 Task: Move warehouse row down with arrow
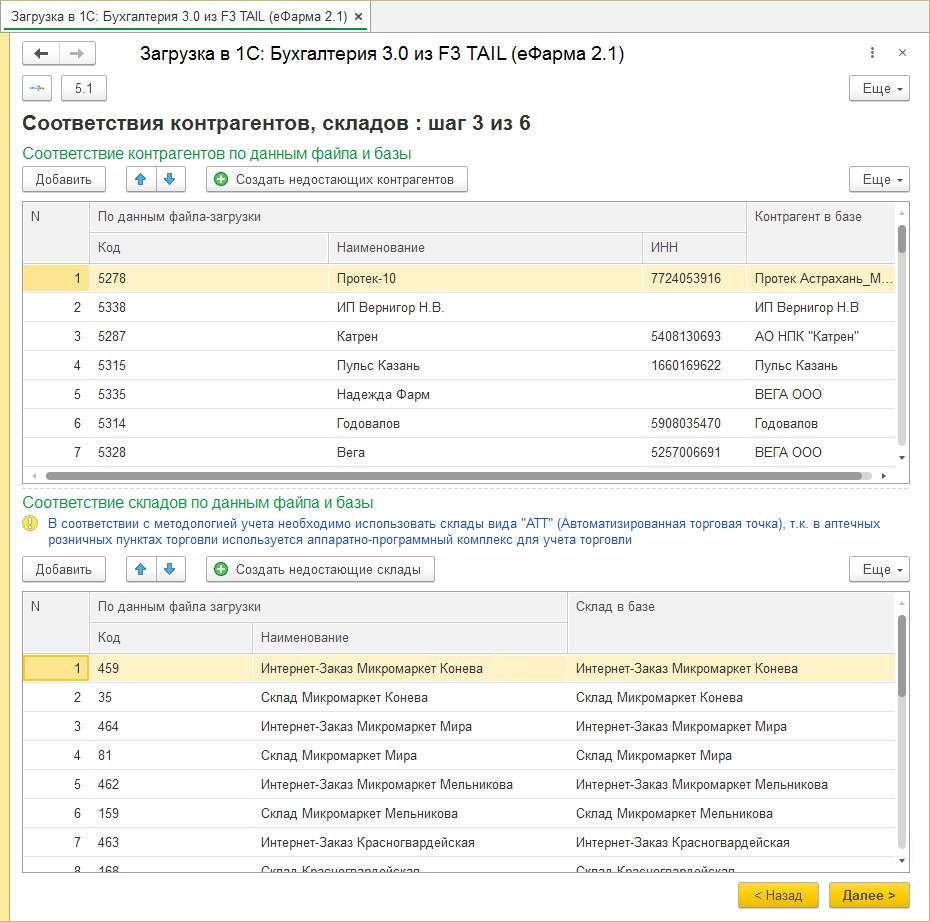click(170, 570)
